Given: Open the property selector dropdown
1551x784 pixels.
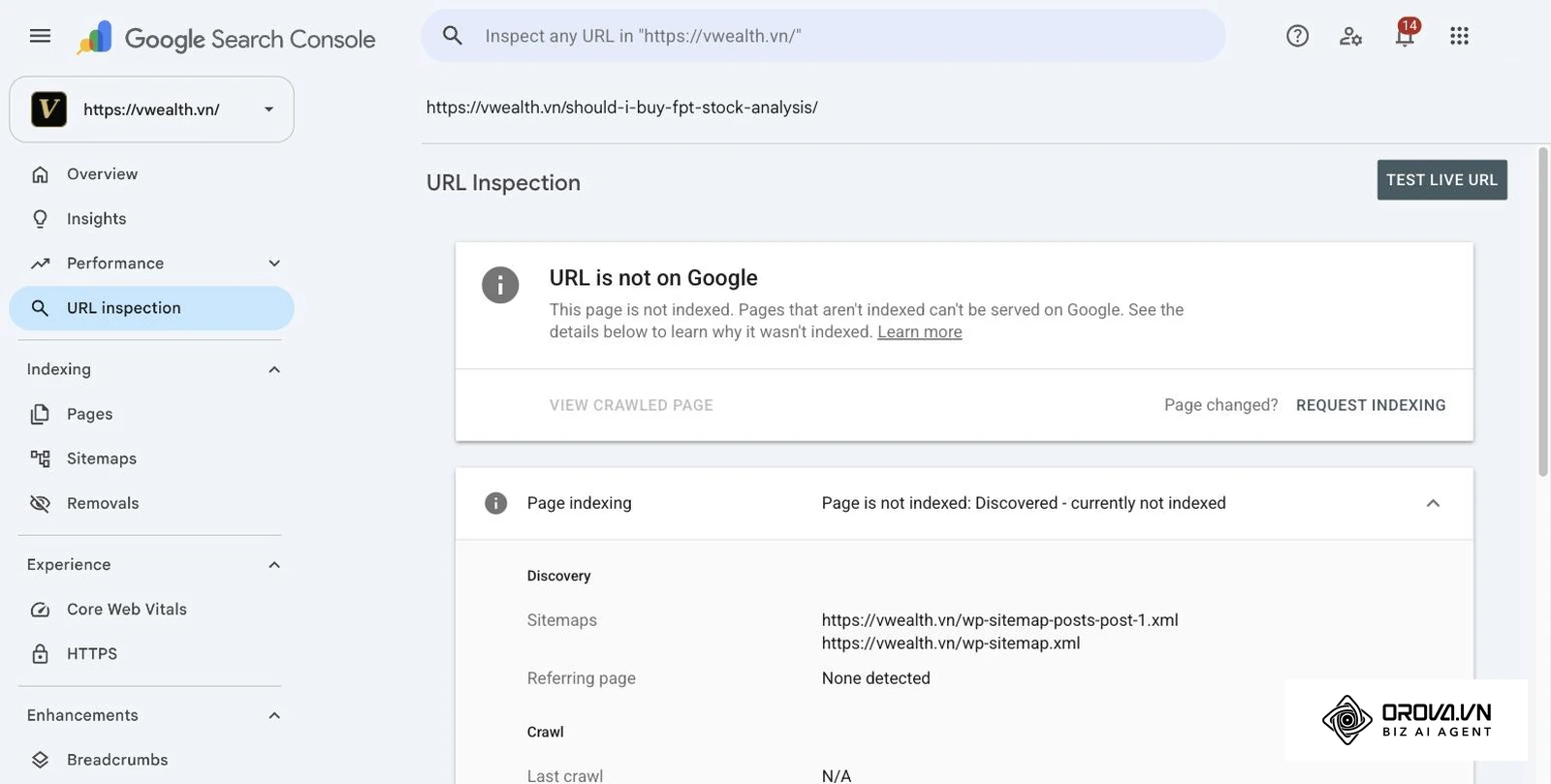Looking at the screenshot, I should [151, 110].
